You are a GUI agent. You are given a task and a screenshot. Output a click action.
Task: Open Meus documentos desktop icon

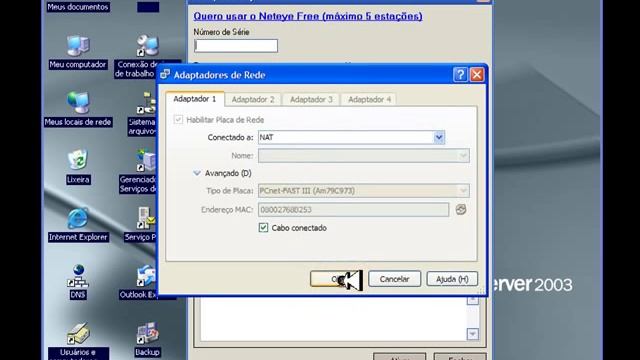(x=78, y=7)
